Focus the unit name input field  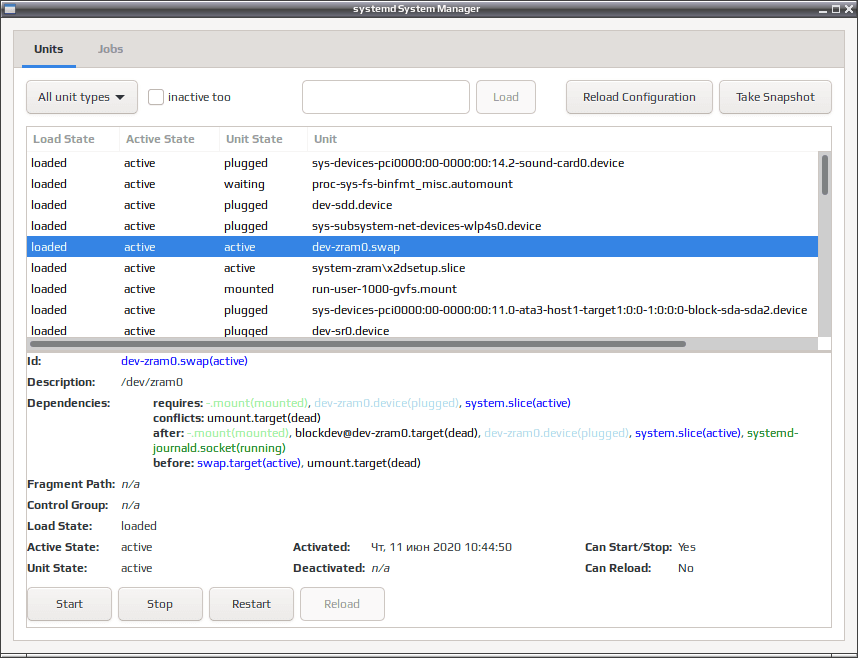pyautogui.click(x=386, y=97)
